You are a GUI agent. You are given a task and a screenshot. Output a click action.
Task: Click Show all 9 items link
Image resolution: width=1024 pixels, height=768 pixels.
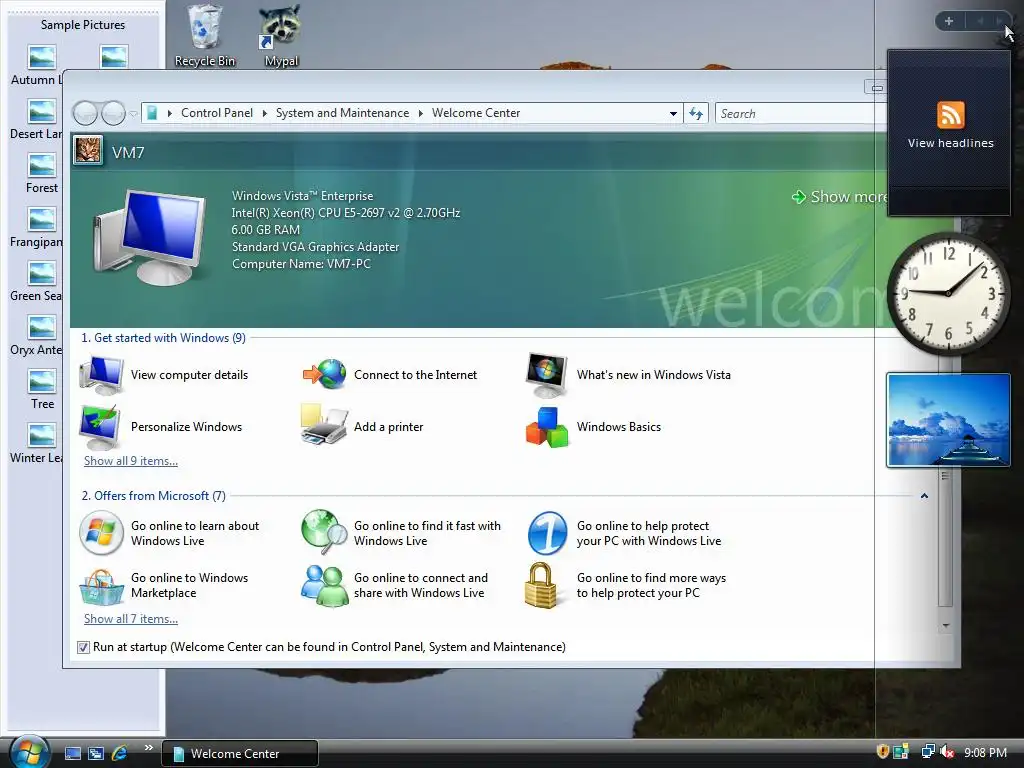click(x=131, y=461)
